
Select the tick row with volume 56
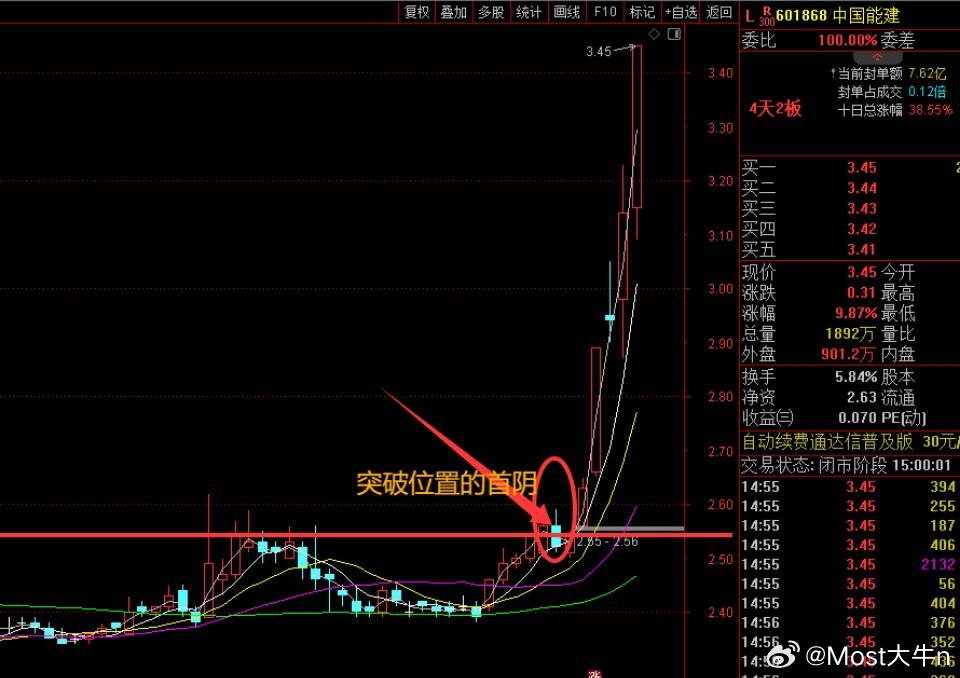850,584
